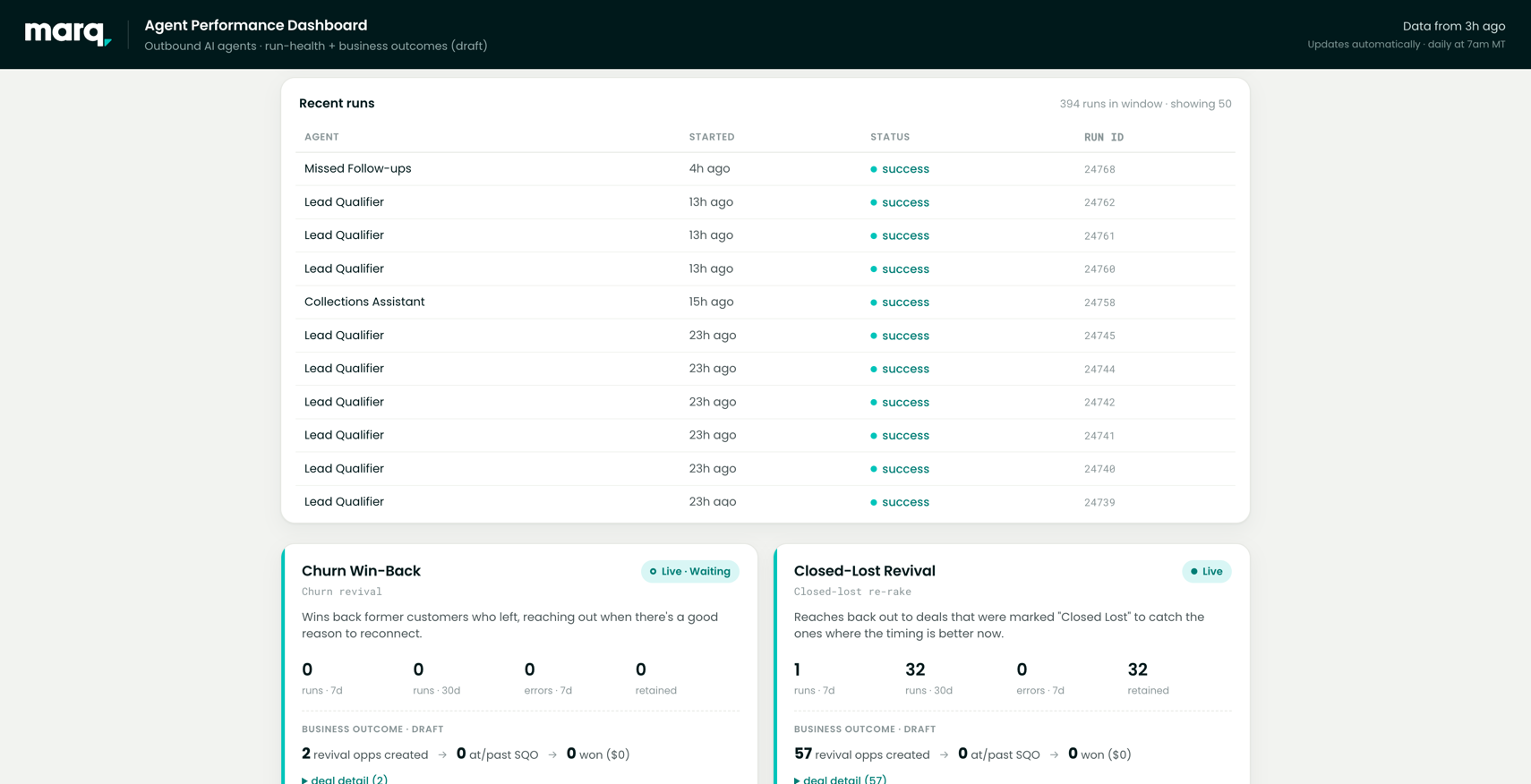Viewport: 1531px width, 784px height.
Task: Click run ID 24741
Action: pyautogui.click(x=1099, y=436)
